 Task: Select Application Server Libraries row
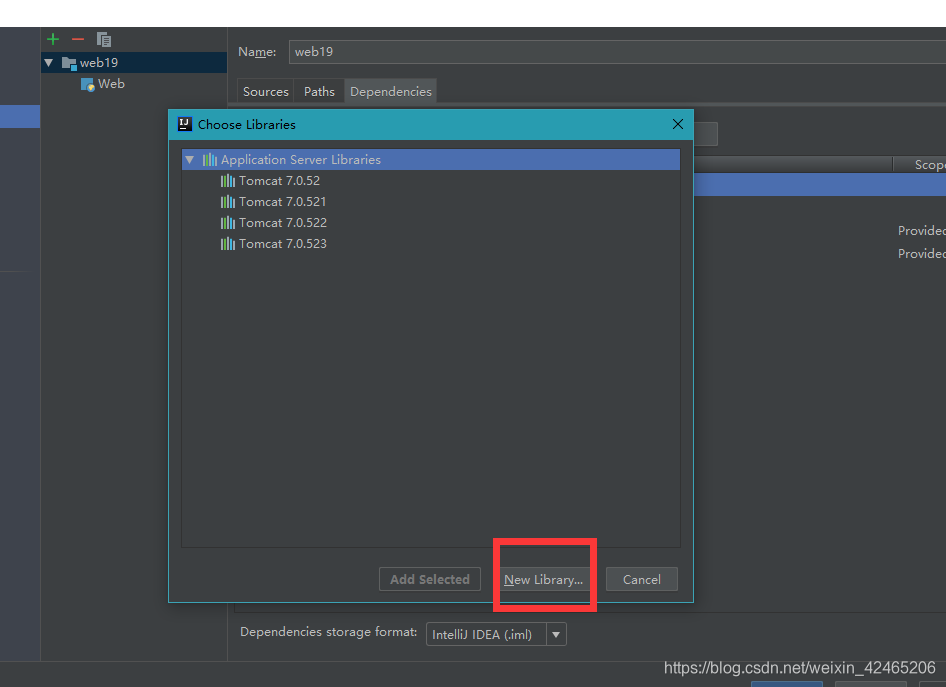pos(431,160)
